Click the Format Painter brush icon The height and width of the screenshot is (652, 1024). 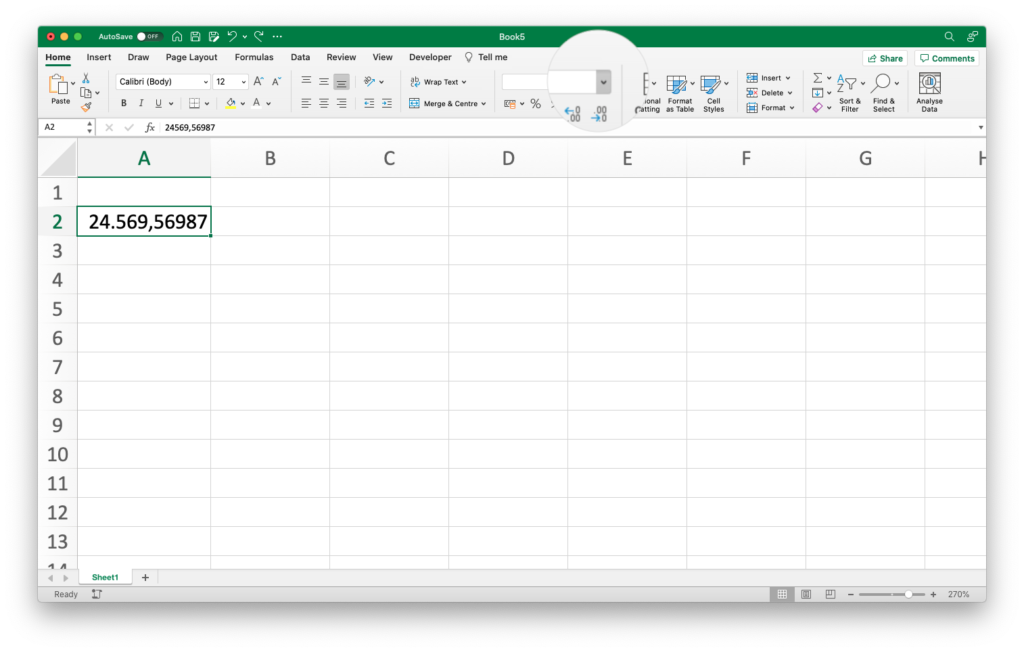(x=86, y=107)
